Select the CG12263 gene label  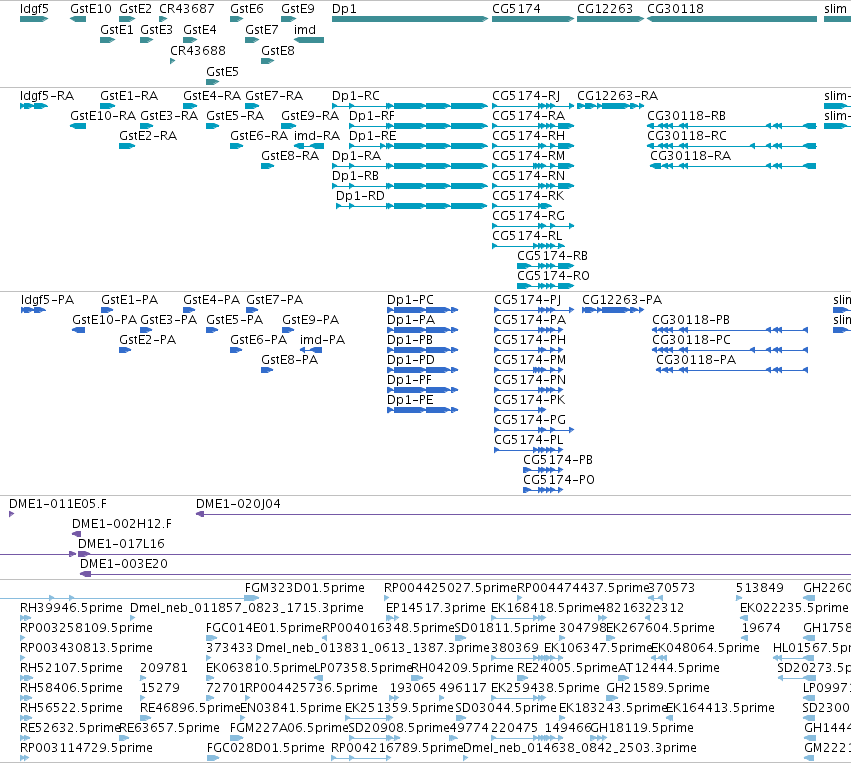[x=605, y=9]
